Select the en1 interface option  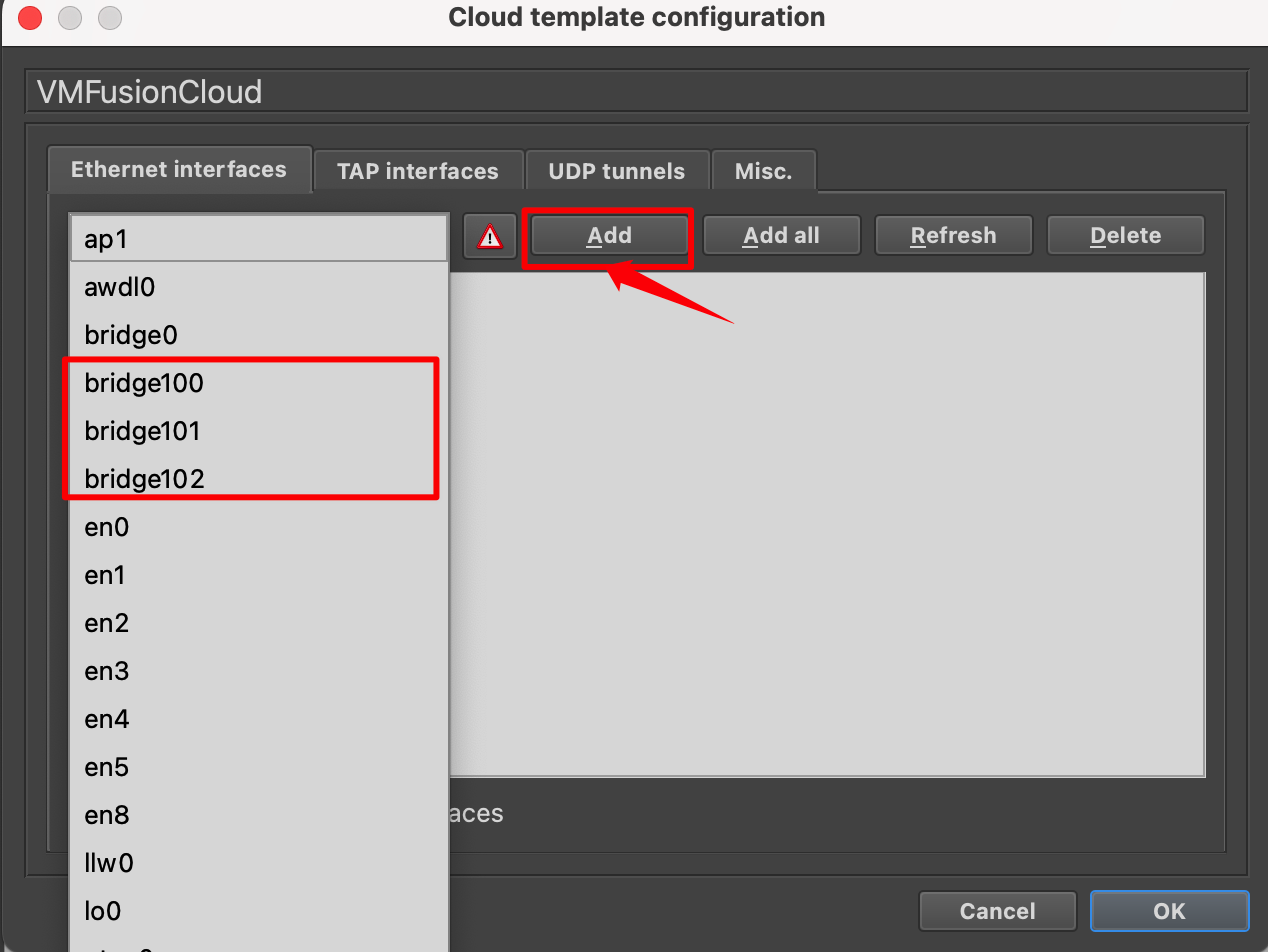(x=105, y=575)
